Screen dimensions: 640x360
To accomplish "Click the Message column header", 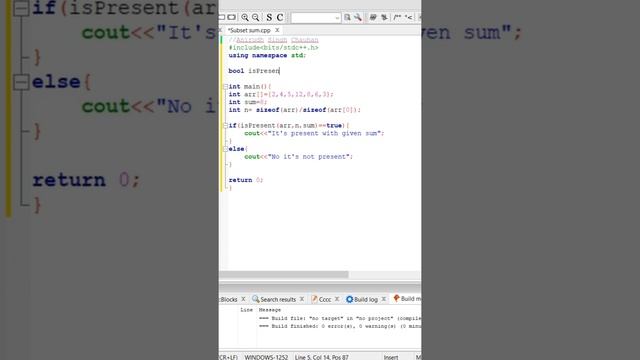I will click(270, 310).
